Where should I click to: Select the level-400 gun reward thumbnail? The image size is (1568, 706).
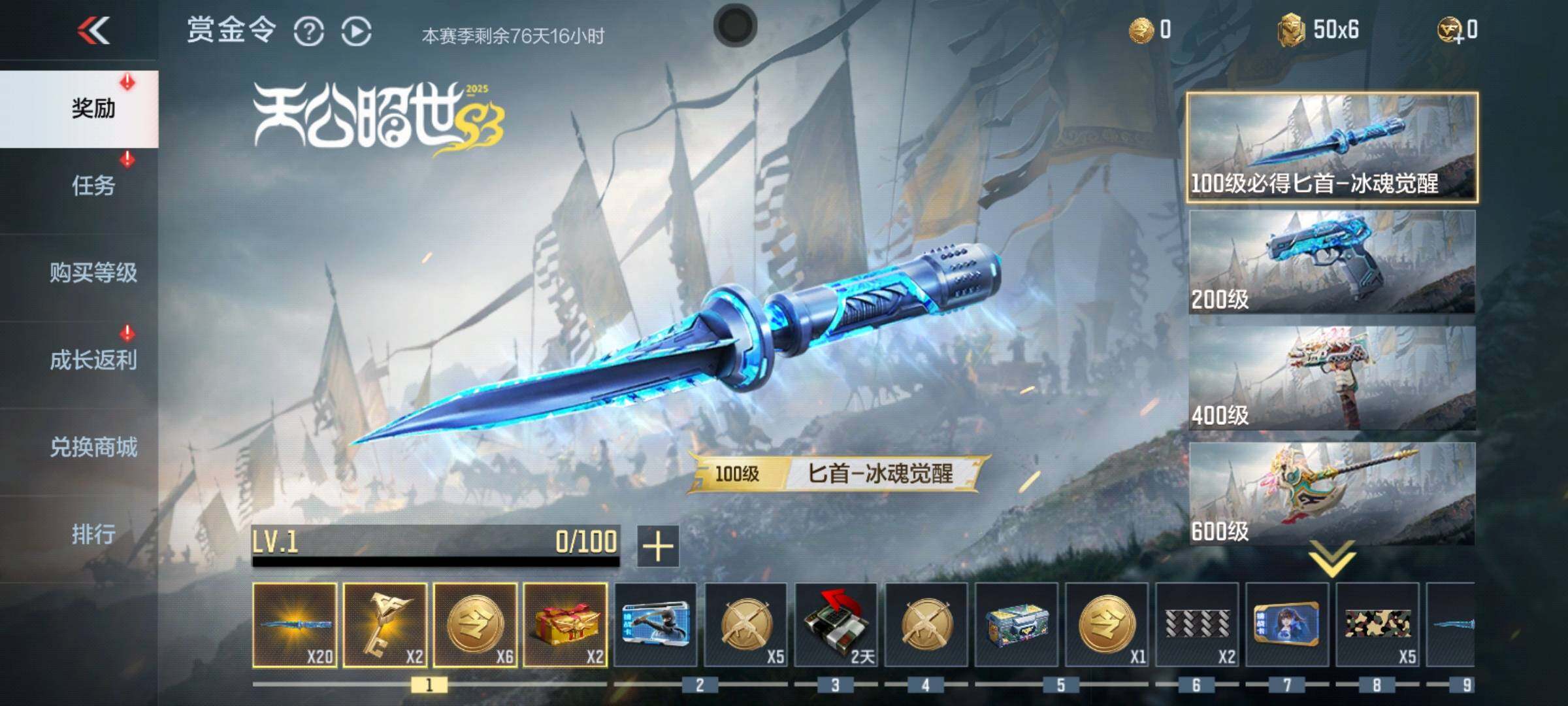point(1332,378)
